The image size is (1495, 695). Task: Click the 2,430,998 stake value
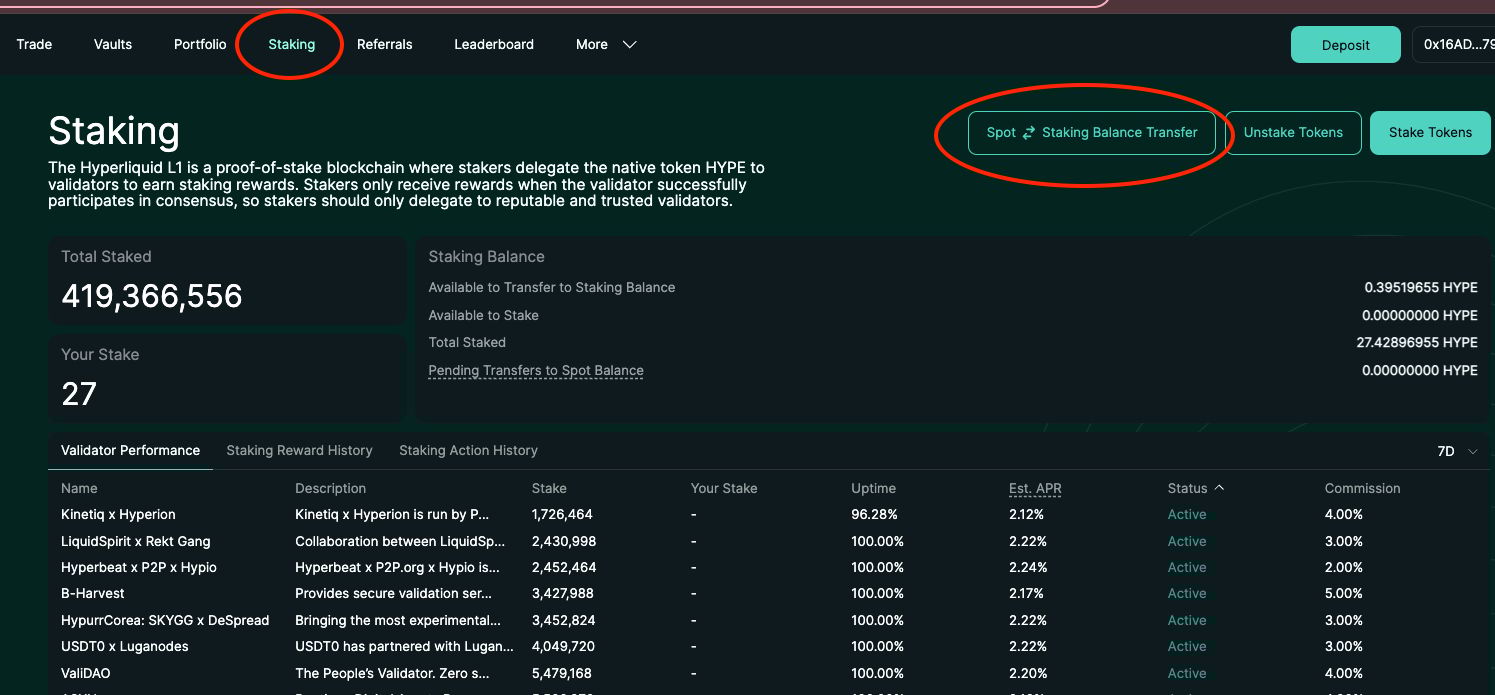coord(565,541)
